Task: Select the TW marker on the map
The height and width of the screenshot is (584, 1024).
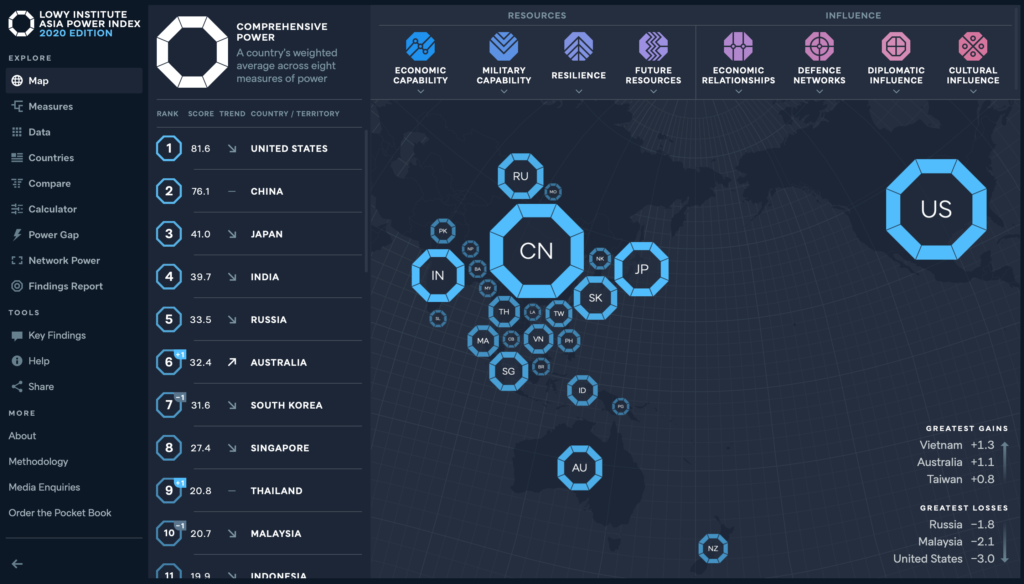Action: (558, 314)
